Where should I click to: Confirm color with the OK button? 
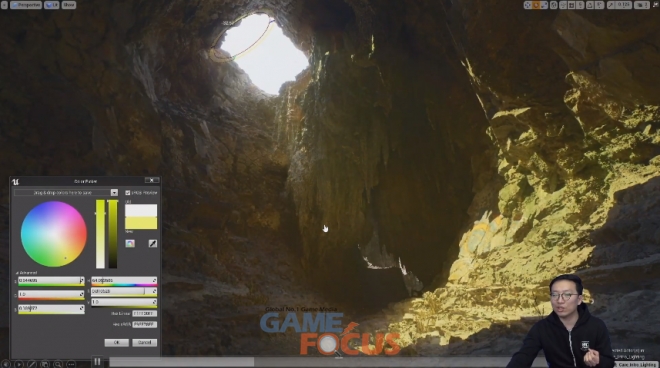pos(117,342)
